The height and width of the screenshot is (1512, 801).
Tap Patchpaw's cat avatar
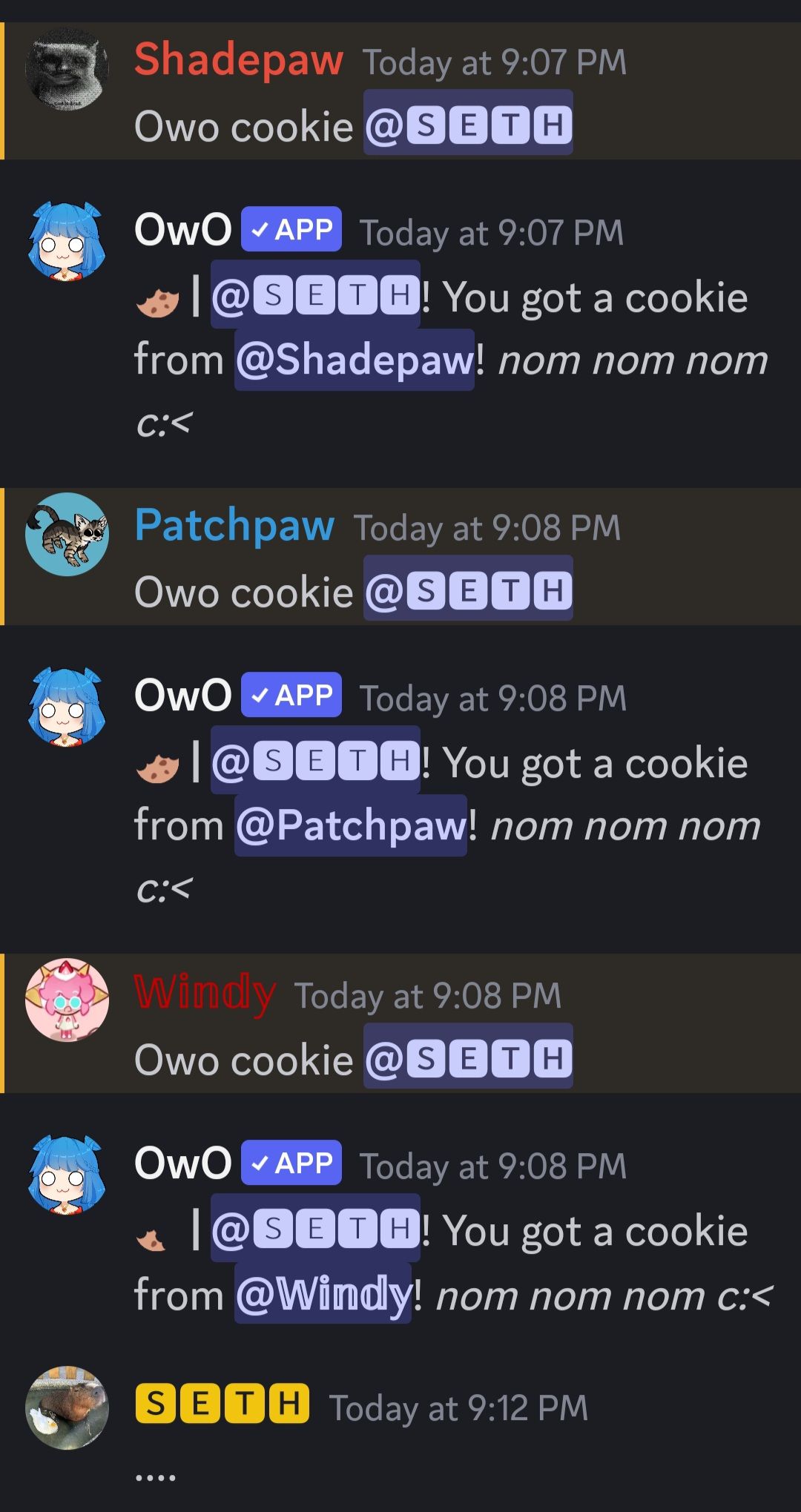(x=67, y=534)
